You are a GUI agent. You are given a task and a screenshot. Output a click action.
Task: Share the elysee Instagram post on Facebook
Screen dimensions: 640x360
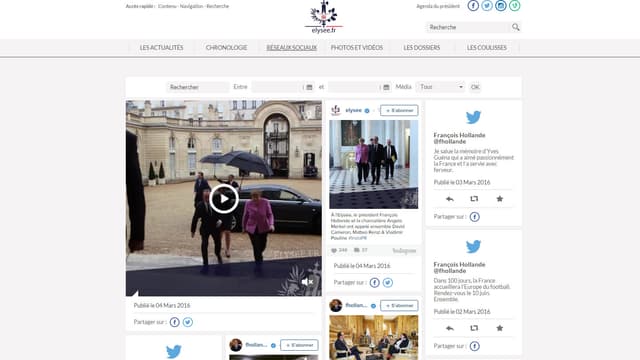(375, 282)
